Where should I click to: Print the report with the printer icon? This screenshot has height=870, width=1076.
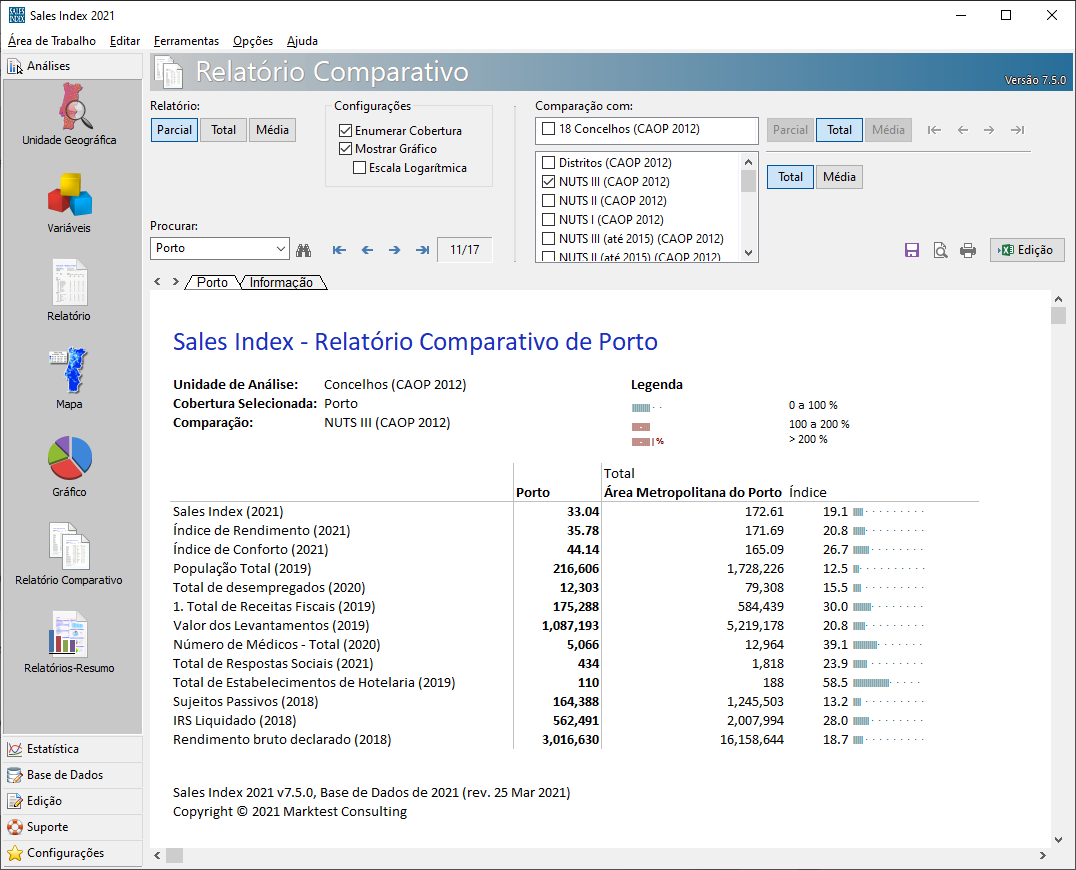pos(968,250)
